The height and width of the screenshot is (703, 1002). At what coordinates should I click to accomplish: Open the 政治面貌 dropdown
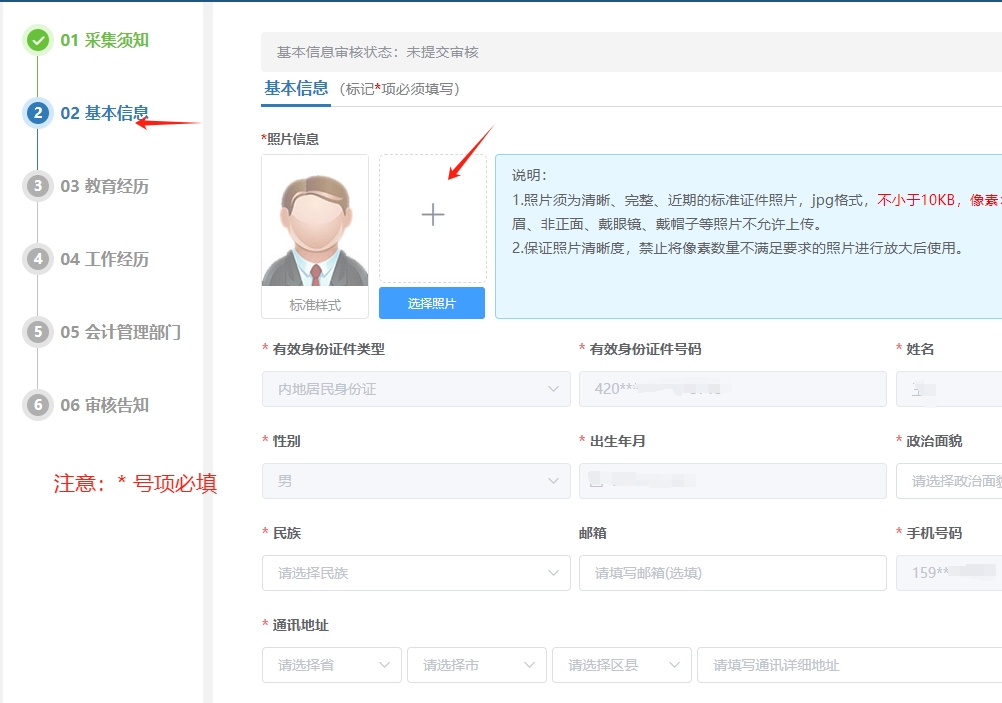point(950,481)
